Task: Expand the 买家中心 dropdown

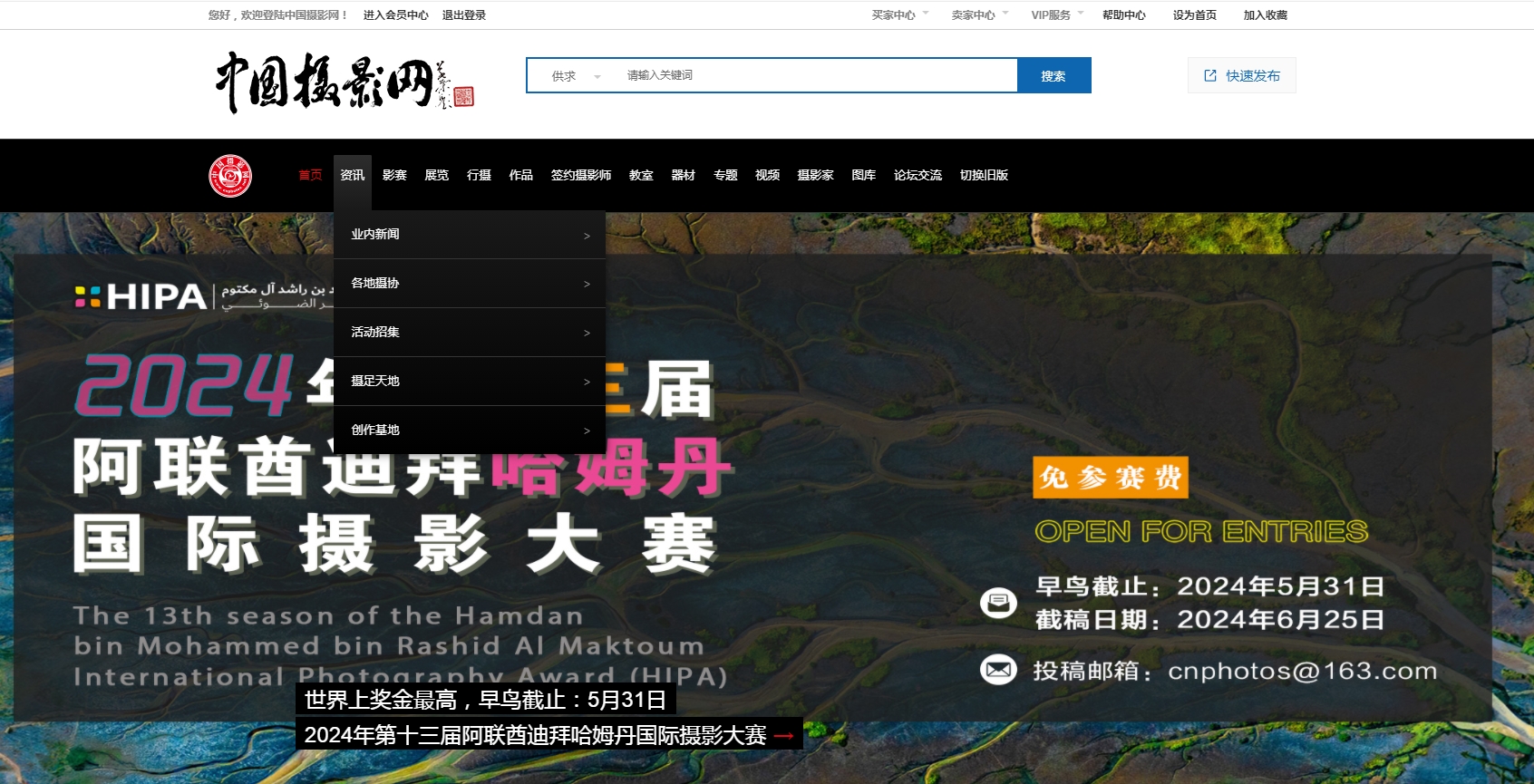Action: click(x=900, y=15)
